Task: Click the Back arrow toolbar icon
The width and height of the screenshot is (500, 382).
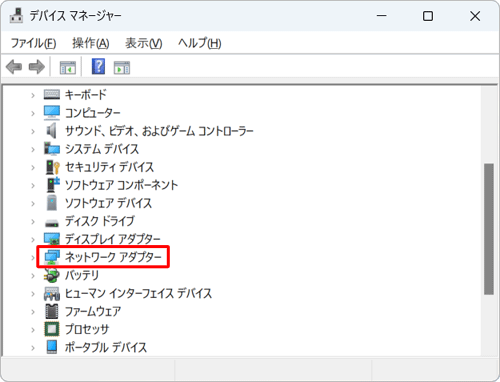Action: coord(14,67)
